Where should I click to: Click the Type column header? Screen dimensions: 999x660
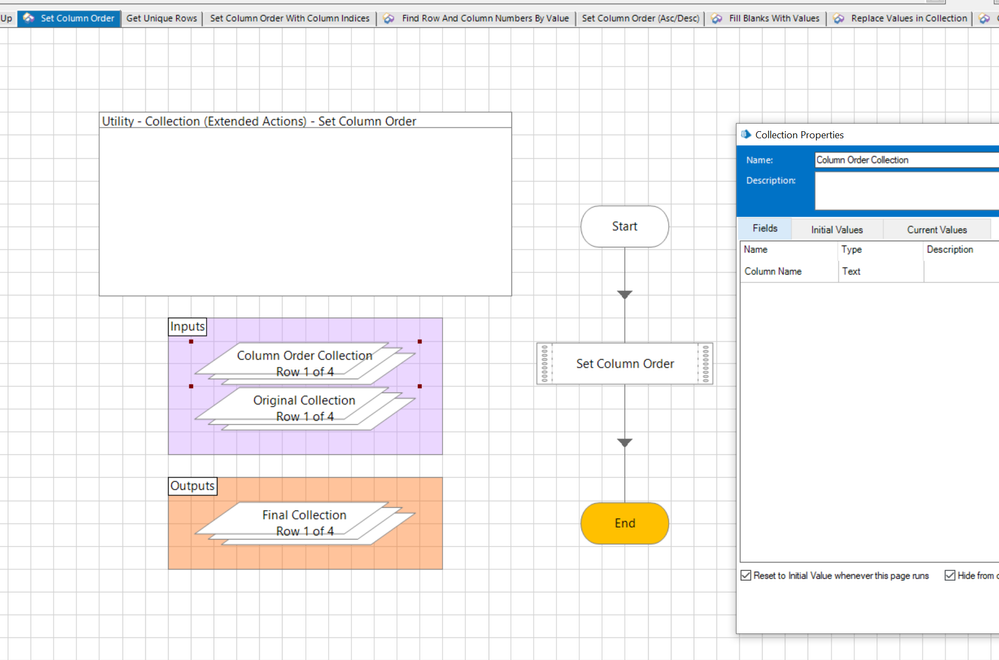tap(880, 250)
